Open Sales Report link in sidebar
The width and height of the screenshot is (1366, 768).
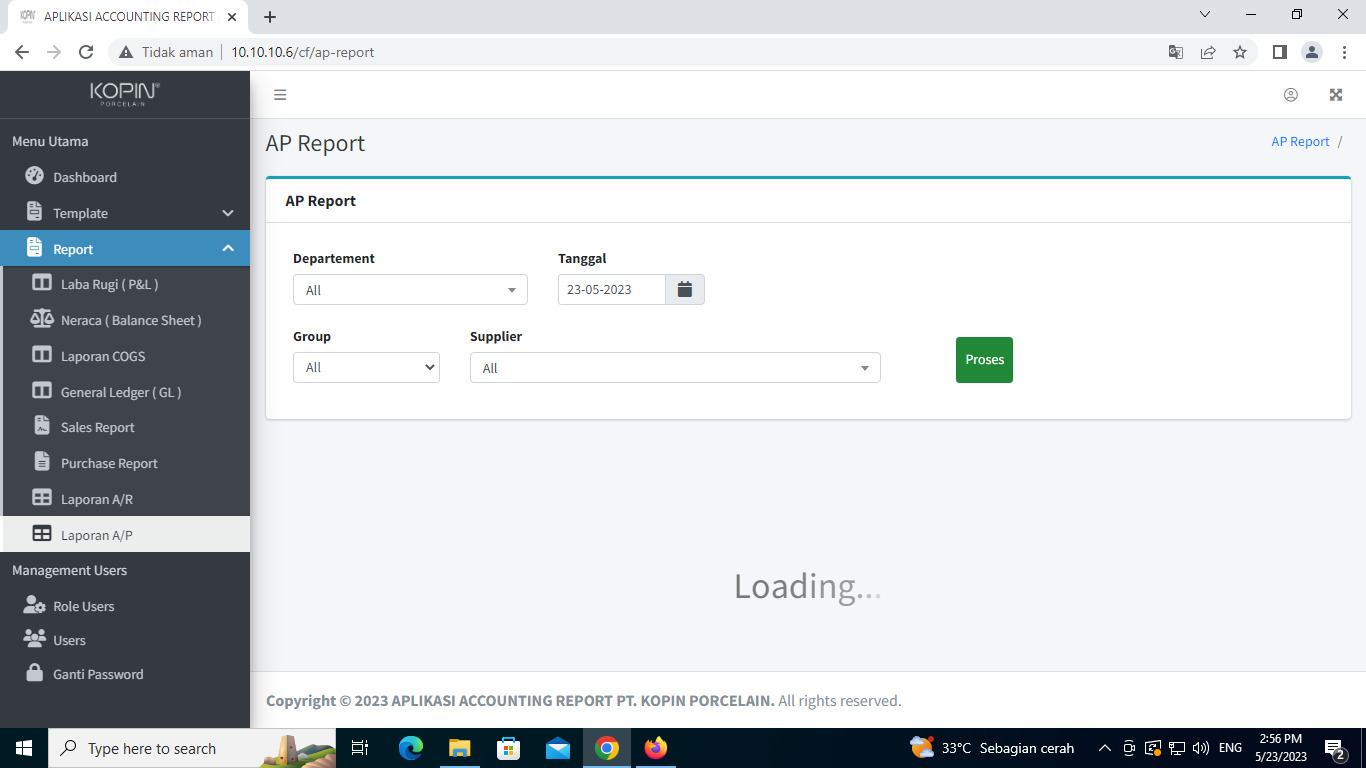click(x=125, y=427)
